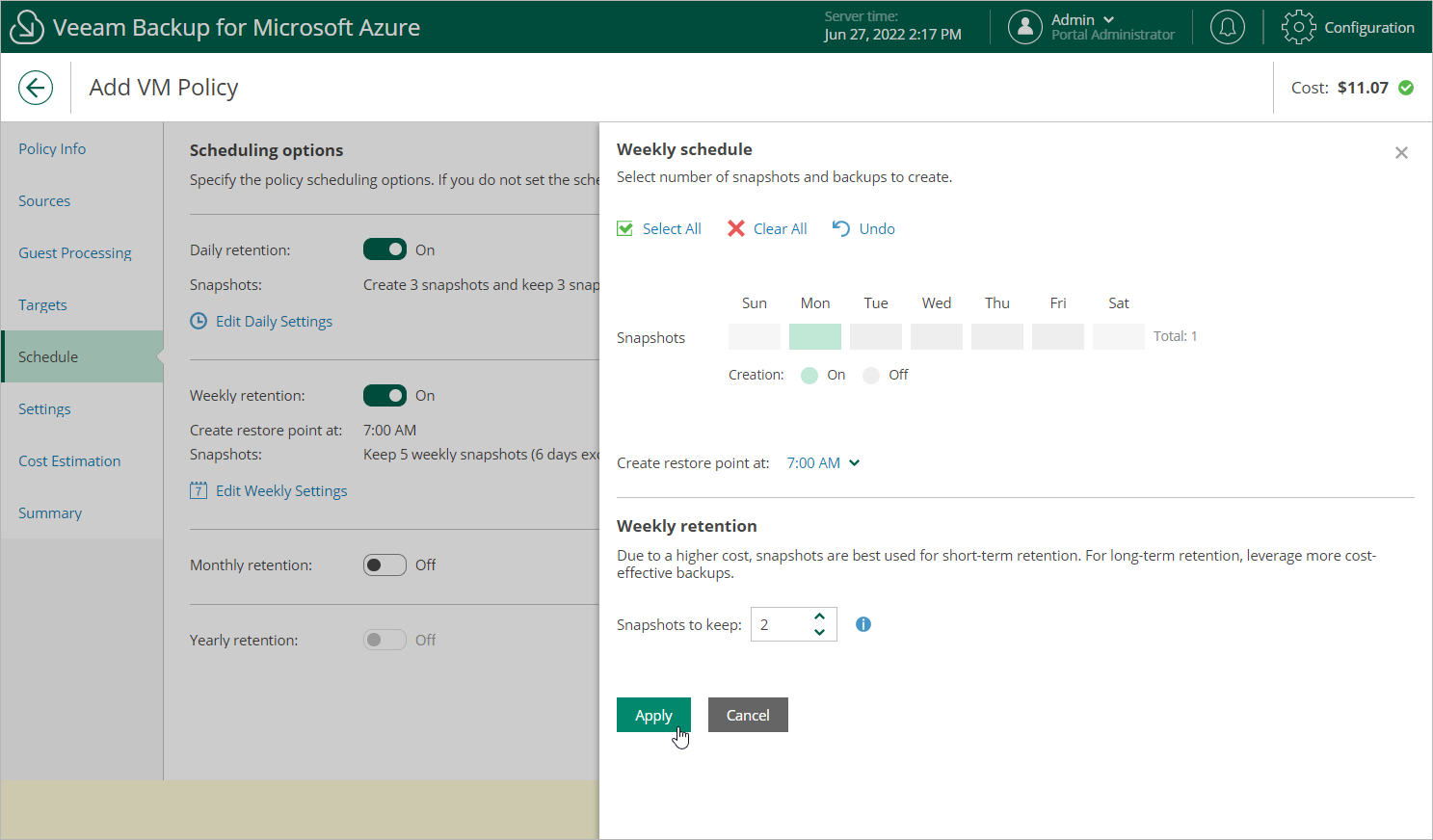1433x840 pixels.
Task: Click the Apply button
Action: [653, 715]
